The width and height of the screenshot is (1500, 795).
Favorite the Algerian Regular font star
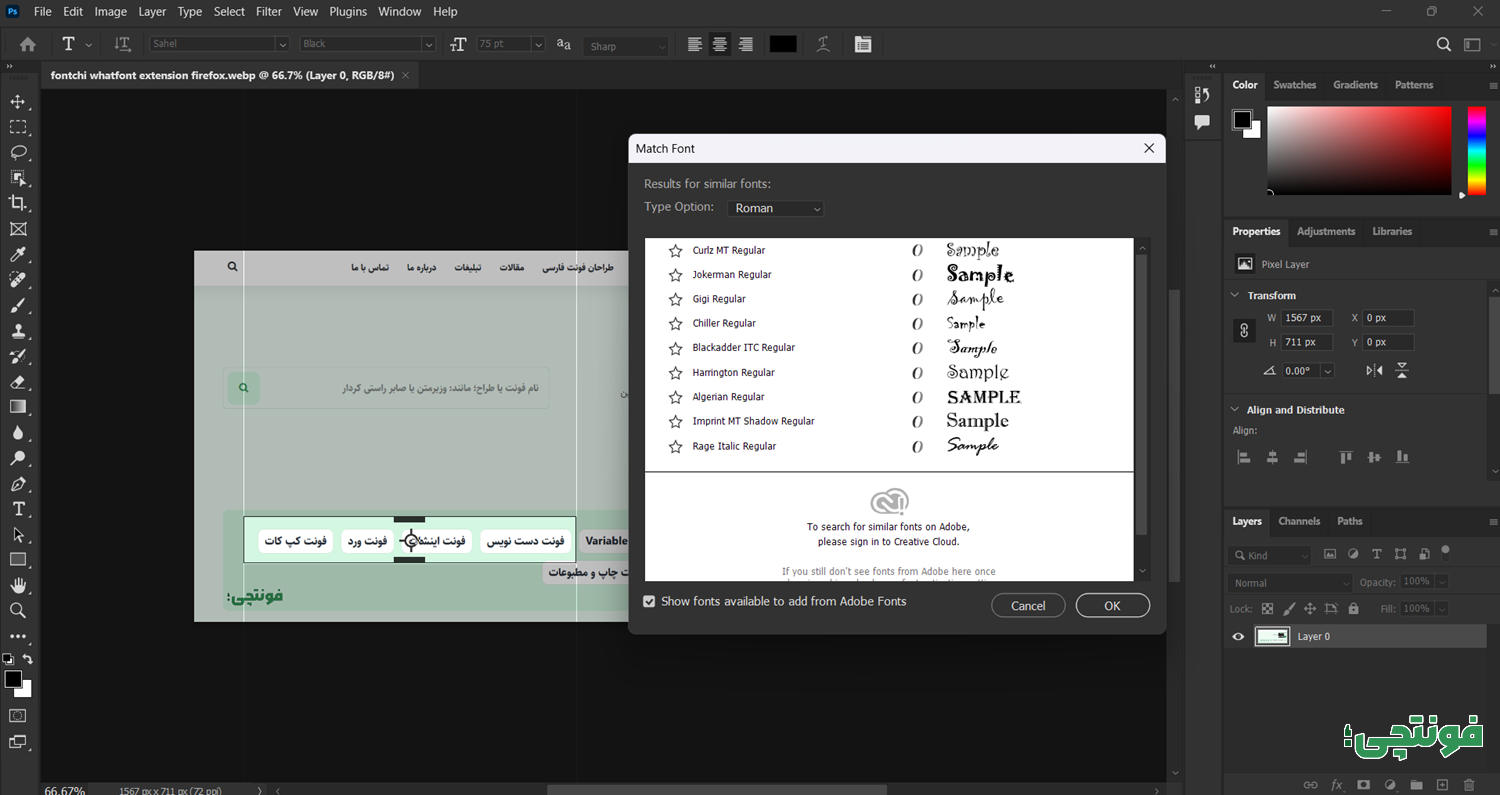tap(676, 397)
